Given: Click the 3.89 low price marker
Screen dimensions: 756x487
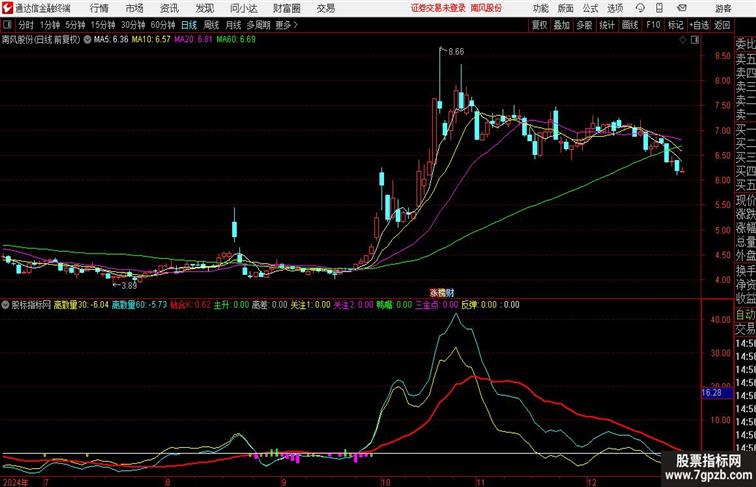Looking at the screenshot, I should click(x=129, y=285).
